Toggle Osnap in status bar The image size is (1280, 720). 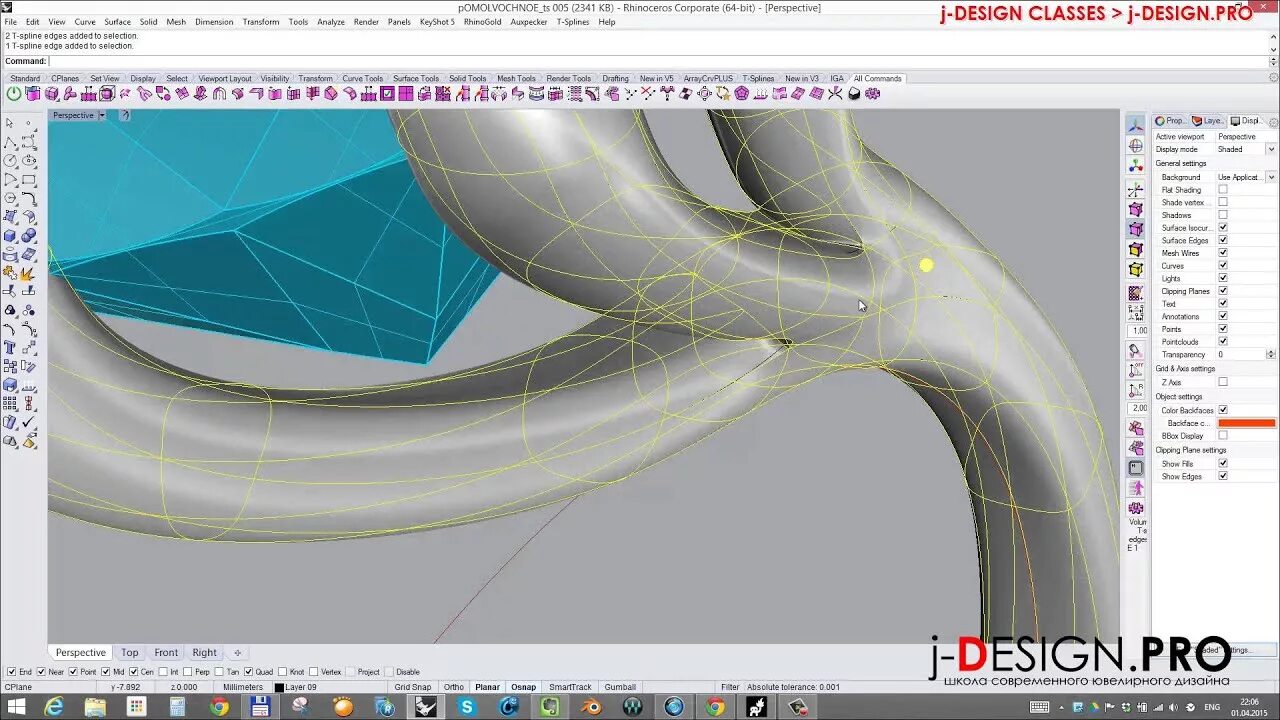tap(523, 687)
